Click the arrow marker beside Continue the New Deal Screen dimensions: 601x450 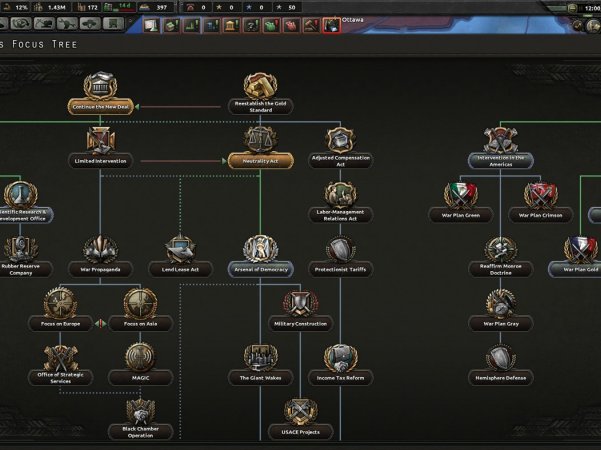click(137, 107)
